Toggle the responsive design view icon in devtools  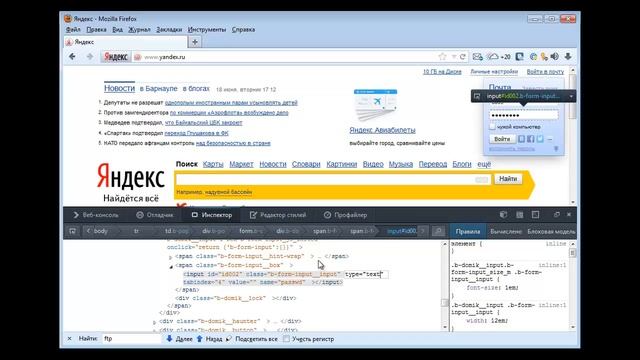[x=535, y=214]
